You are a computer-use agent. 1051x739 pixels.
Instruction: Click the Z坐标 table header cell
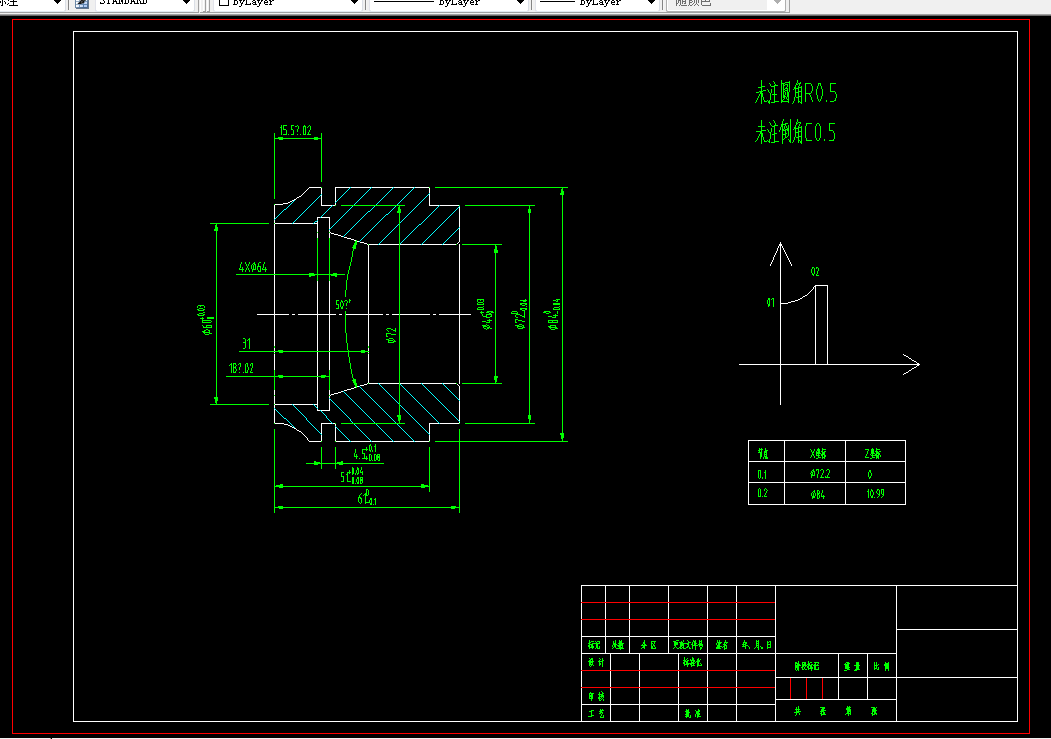[x=873, y=454]
